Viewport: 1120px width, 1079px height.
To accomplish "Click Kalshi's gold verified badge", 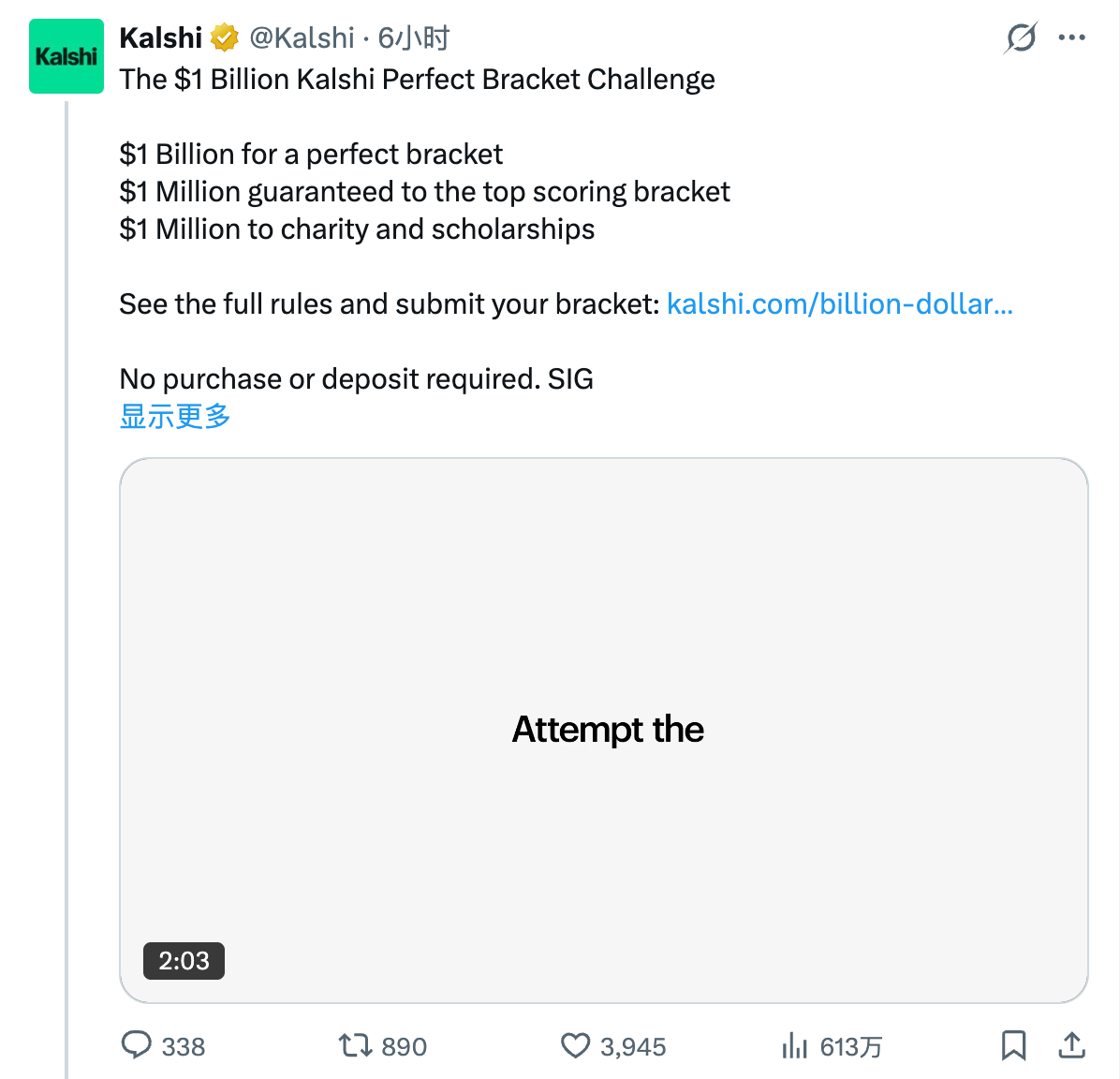I will coord(224,37).
